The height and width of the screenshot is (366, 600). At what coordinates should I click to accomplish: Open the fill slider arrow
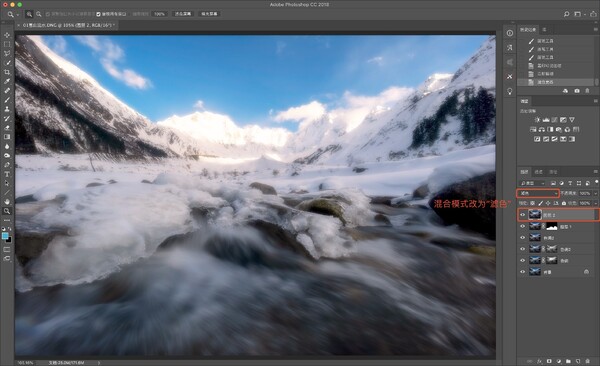tap(595, 203)
